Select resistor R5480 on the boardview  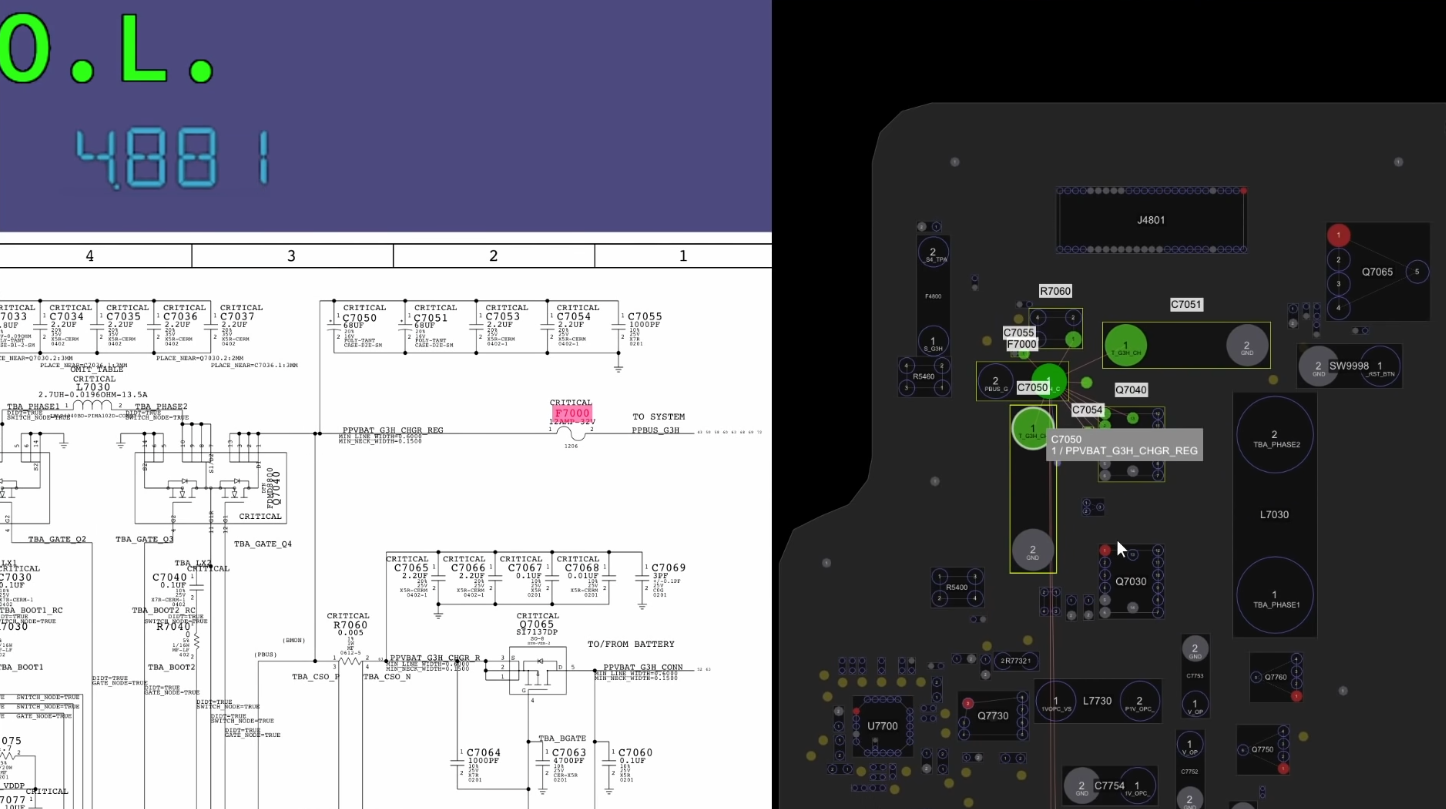[923, 376]
